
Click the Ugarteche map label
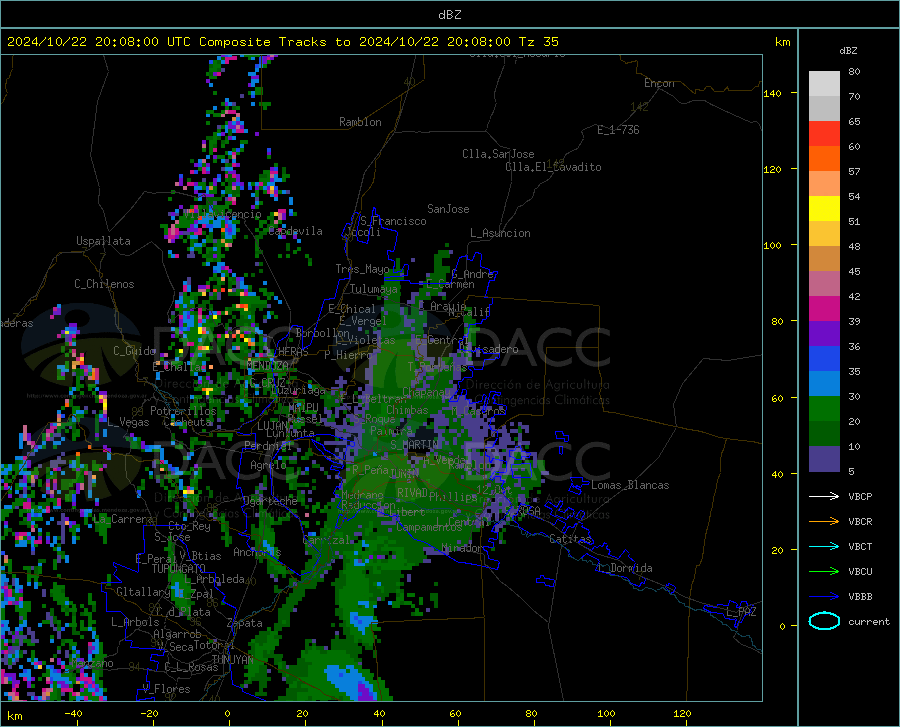[x=270, y=500]
